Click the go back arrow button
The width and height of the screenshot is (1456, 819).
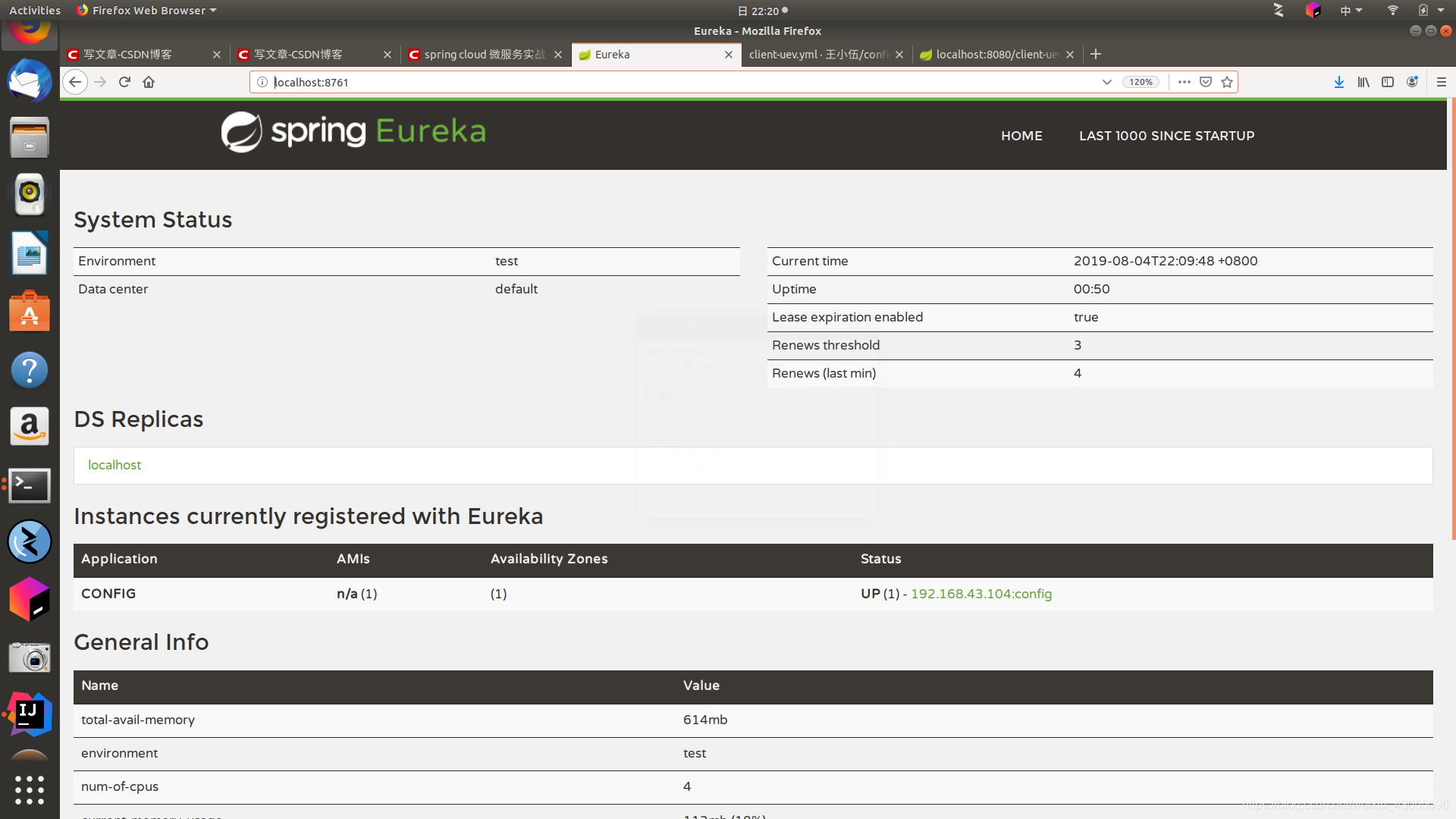(75, 82)
